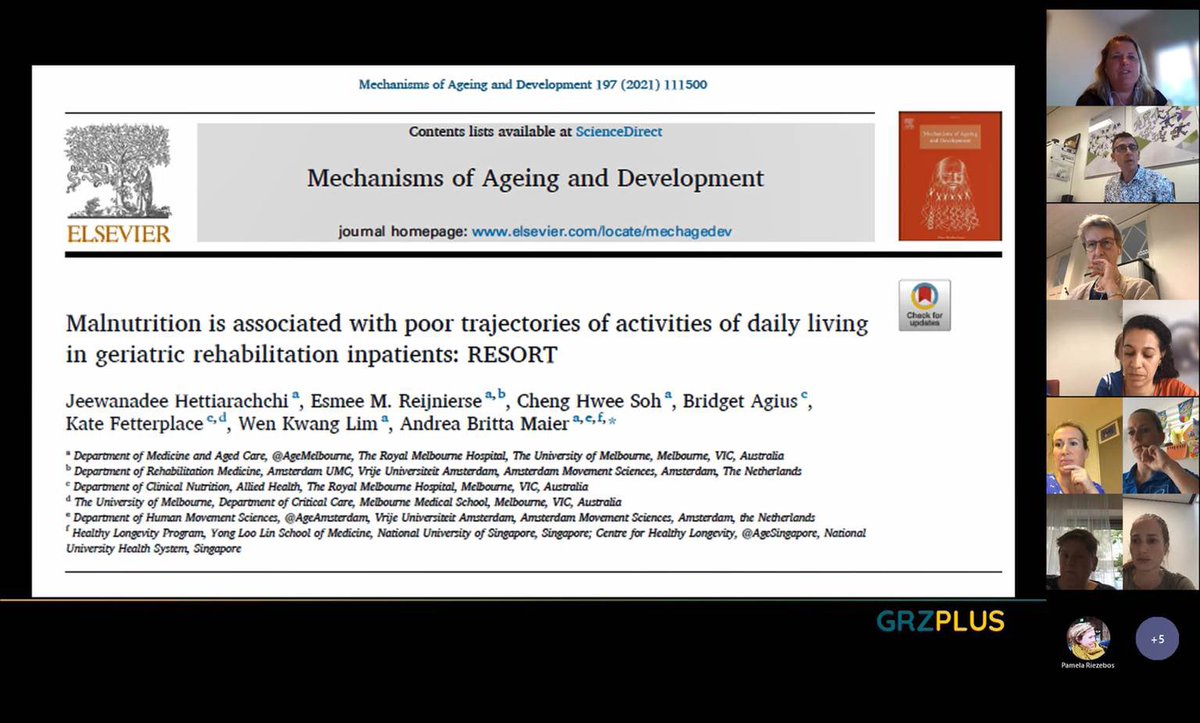The width and height of the screenshot is (1200, 723).
Task: Click the Check for updates badge
Action: pyautogui.click(x=925, y=305)
